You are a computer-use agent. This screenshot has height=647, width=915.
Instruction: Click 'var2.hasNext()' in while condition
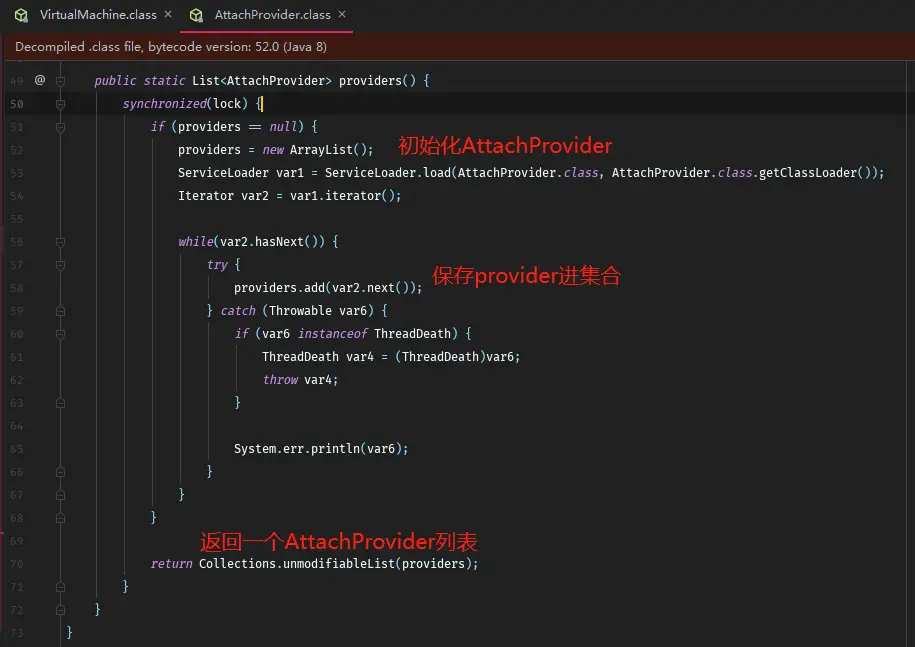[269, 242]
